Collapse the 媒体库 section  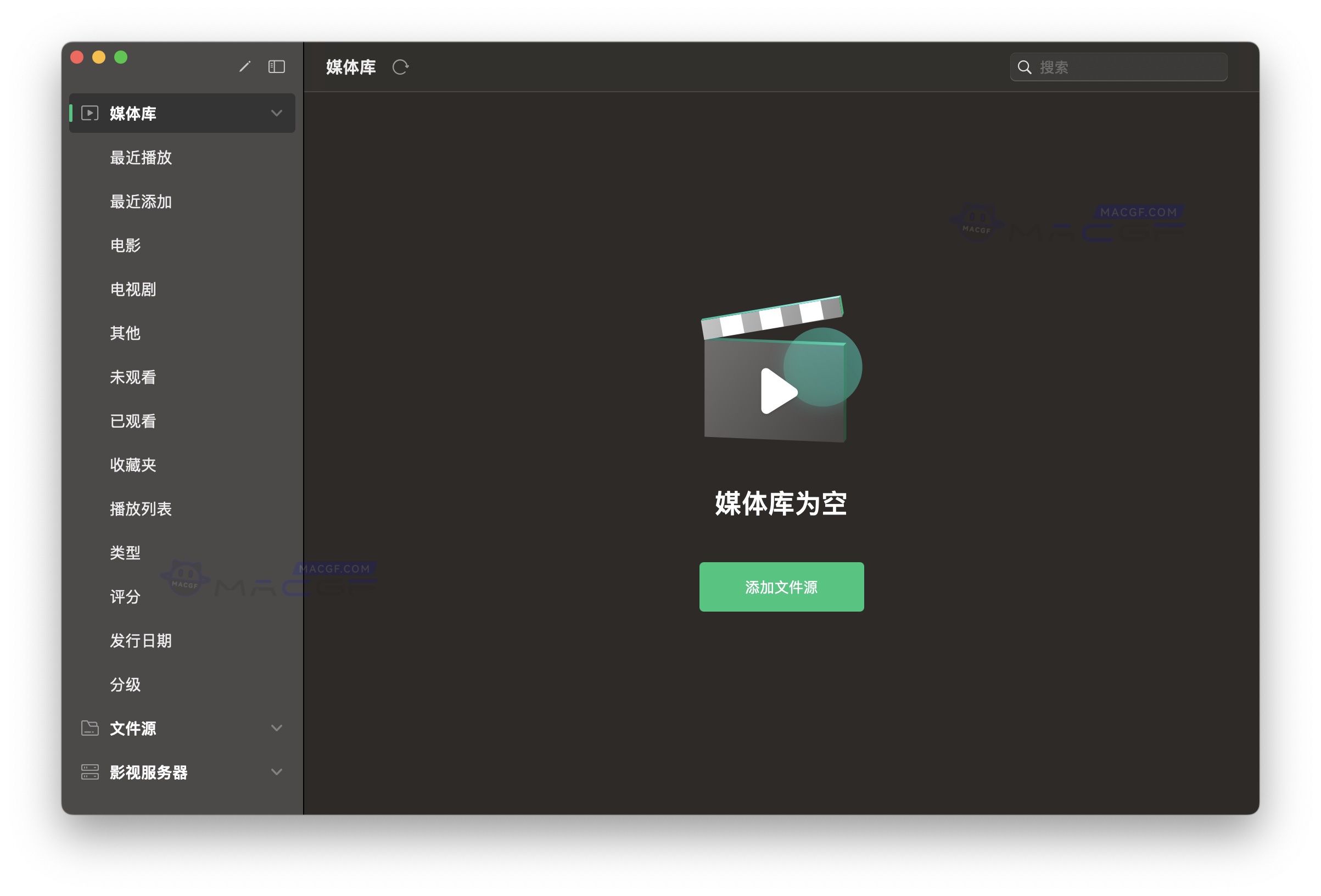277,113
